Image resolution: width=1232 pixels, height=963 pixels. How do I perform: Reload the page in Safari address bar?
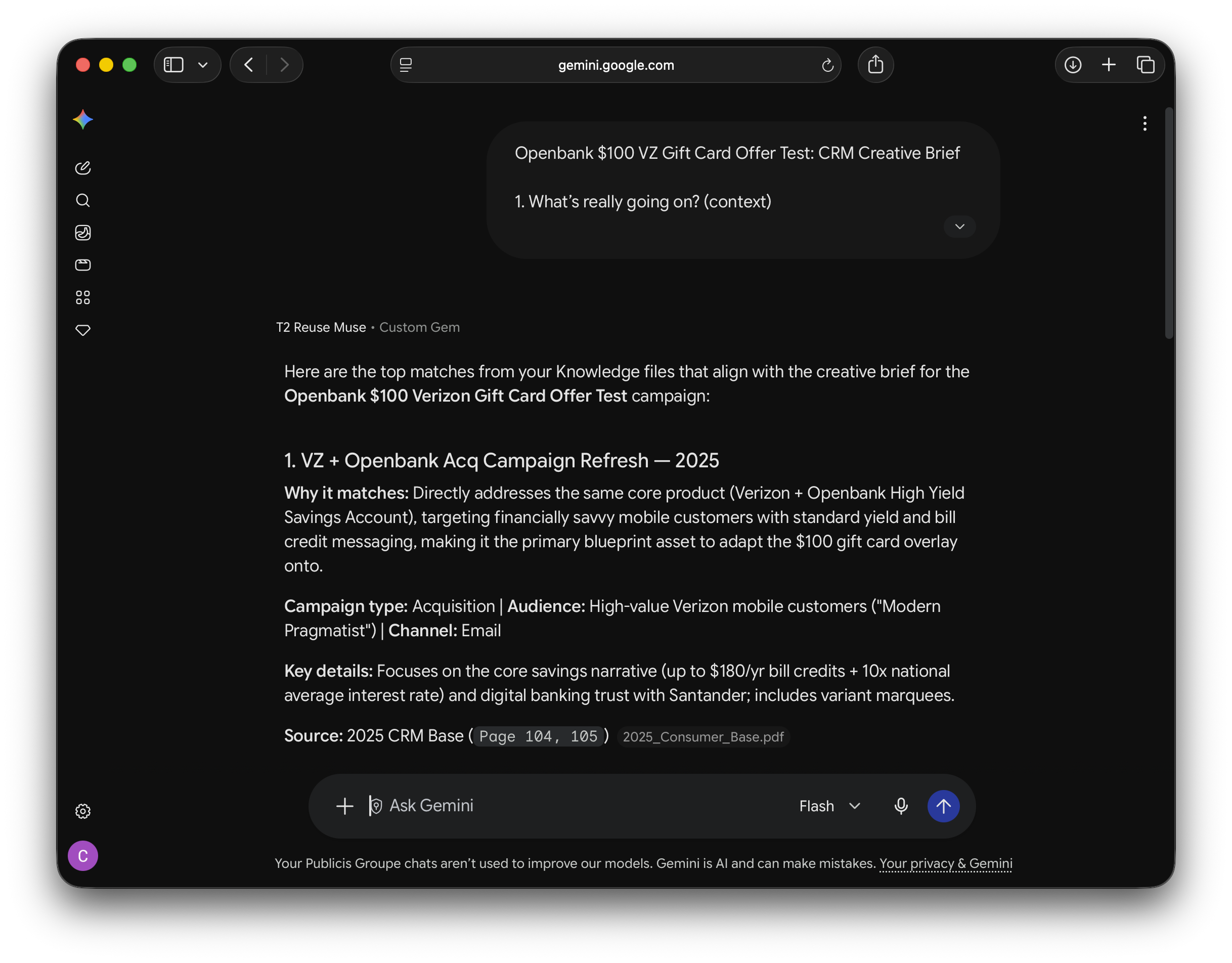coord(827,65)
